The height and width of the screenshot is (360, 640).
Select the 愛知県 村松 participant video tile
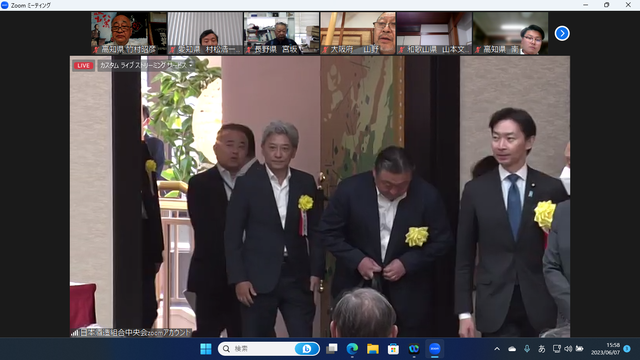[x=205, y=33]
